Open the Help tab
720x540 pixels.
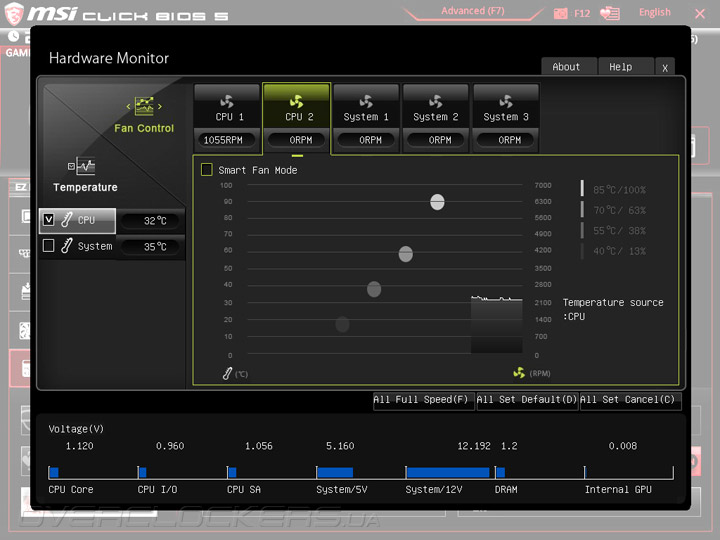pyautogui.click(x=624, y=67)
